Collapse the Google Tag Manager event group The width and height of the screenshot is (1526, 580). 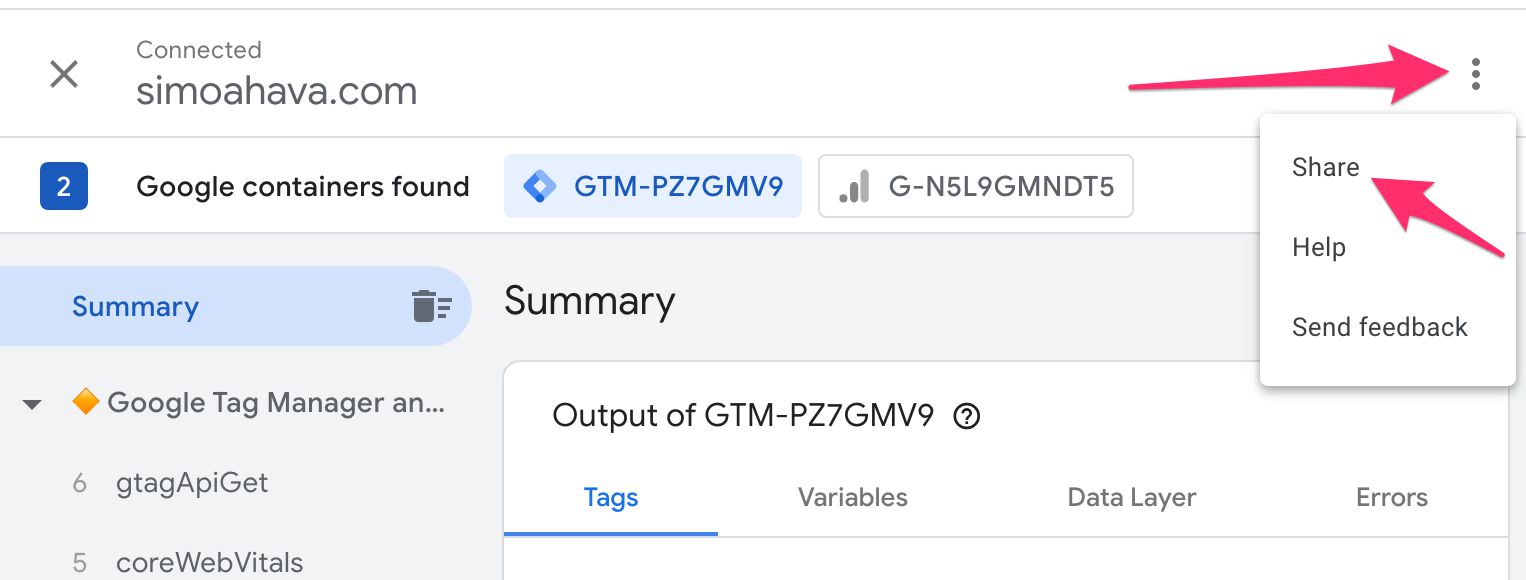pyautogui.click(x=33, y=405)
